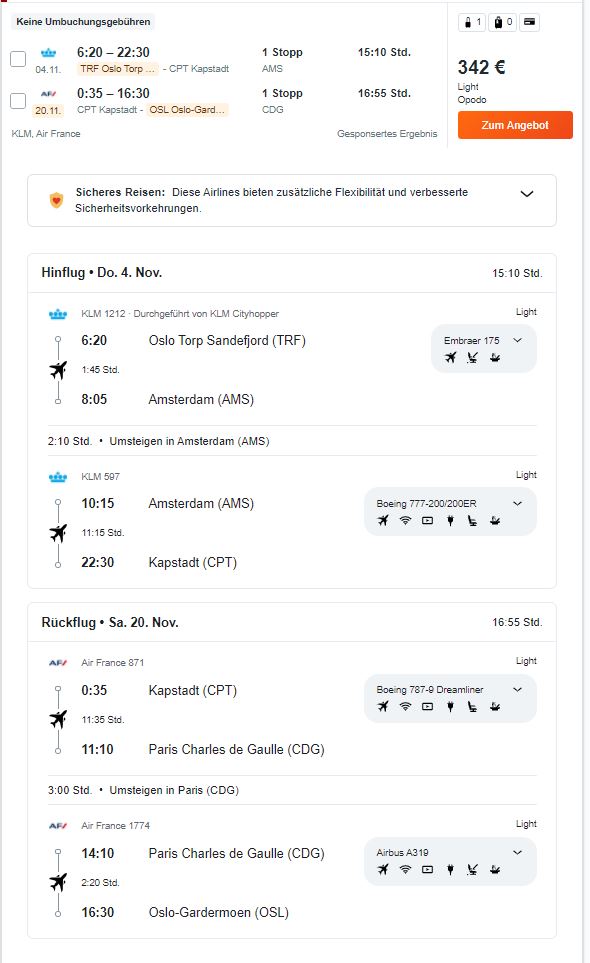Click the checked baggage icon showing 0
590x963 pixels.
point(503,23)
